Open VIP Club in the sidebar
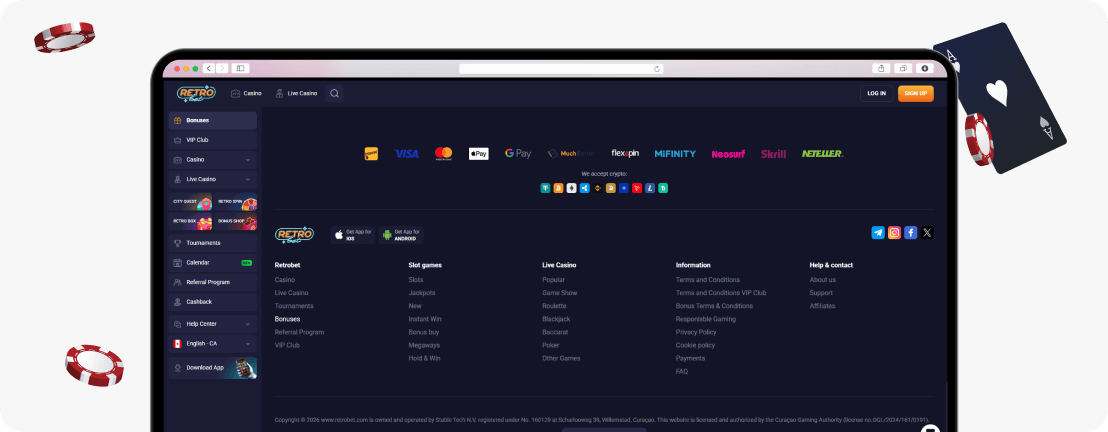This screenshot has height=432, width=1108. [213, 140]
